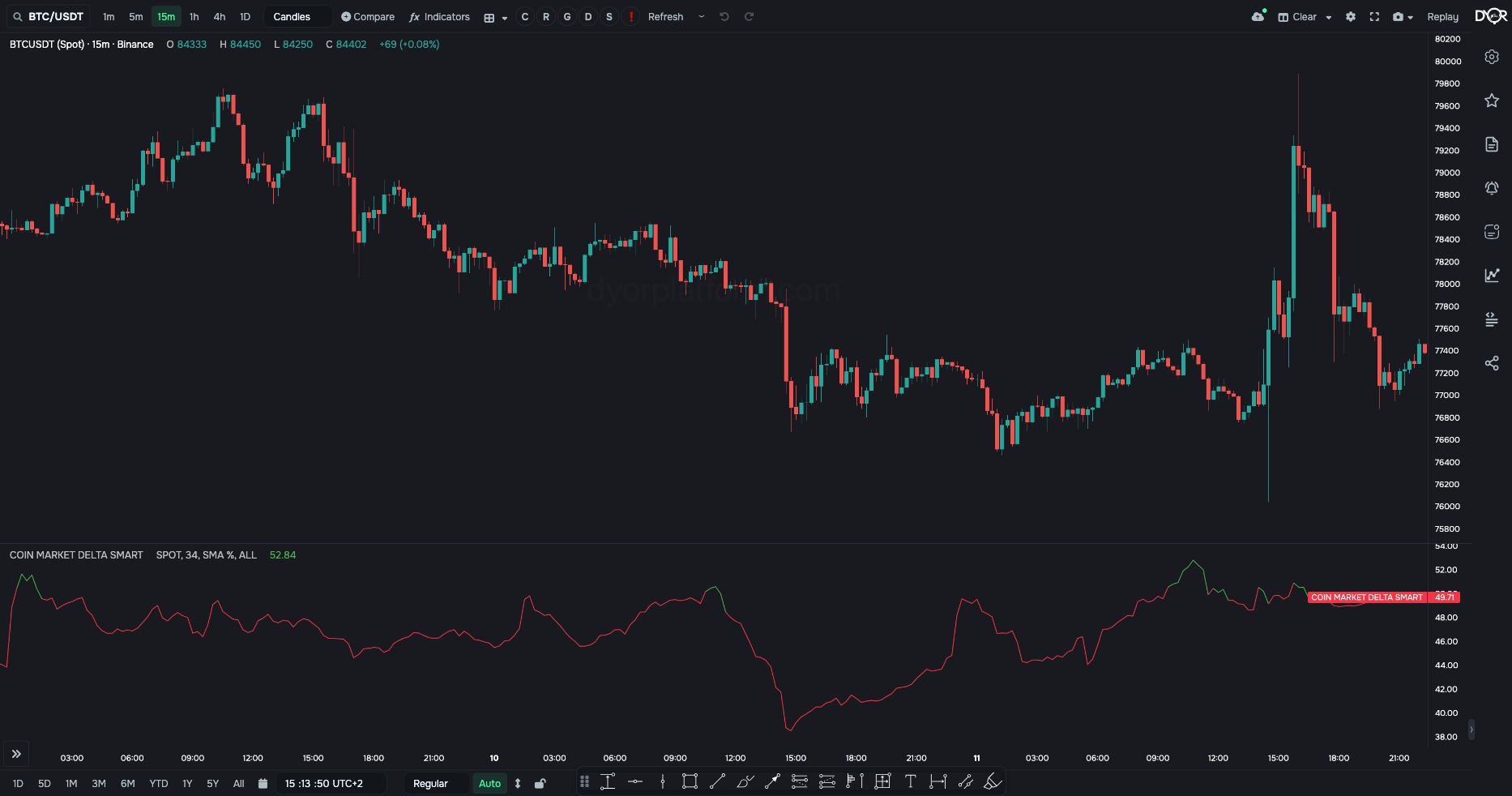Click the undo arrow in top toolbar
This screenshot has width=1512, height=796.
click(x=724, y=16)
